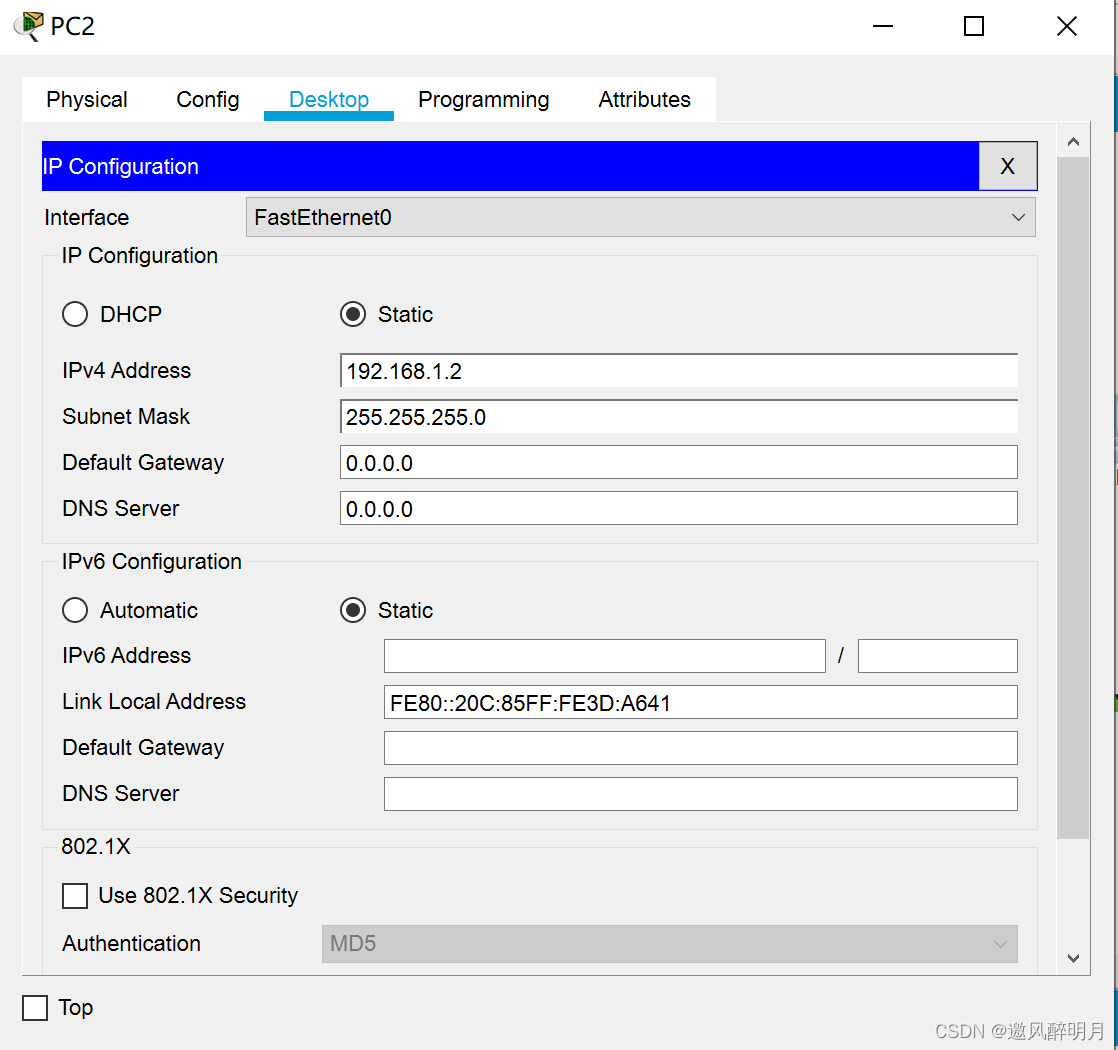1118x1050 pixels.
Task: Click the 802.1X group label
Action: point(96,846)
